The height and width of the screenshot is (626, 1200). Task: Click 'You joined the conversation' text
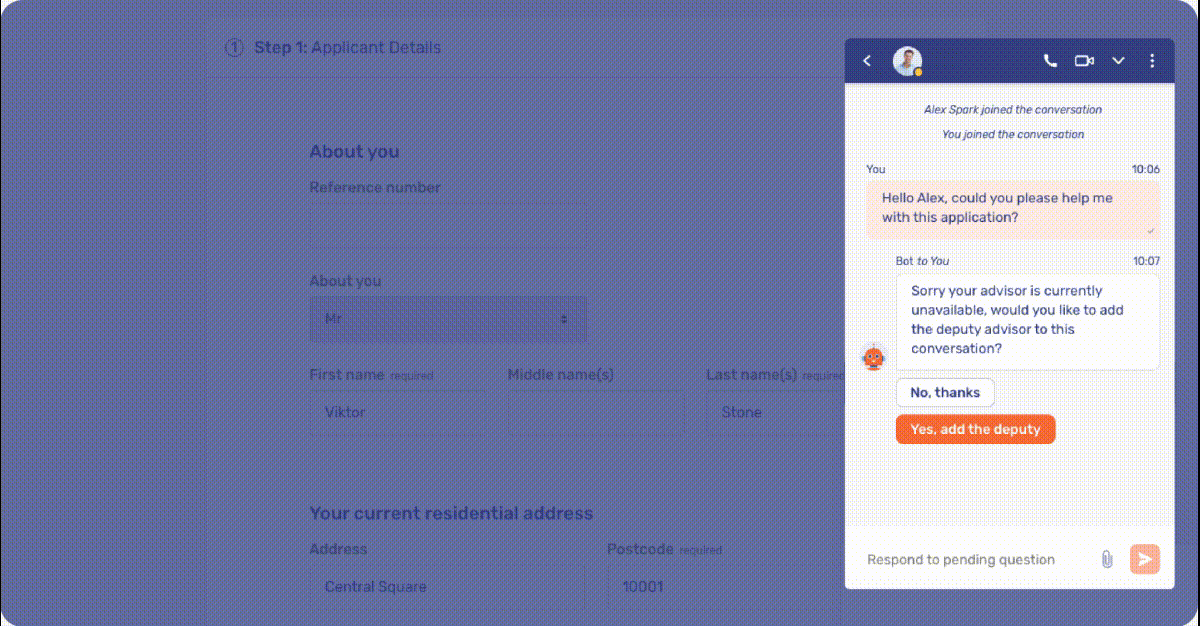pyautogui.click(x=1013, y=134)
